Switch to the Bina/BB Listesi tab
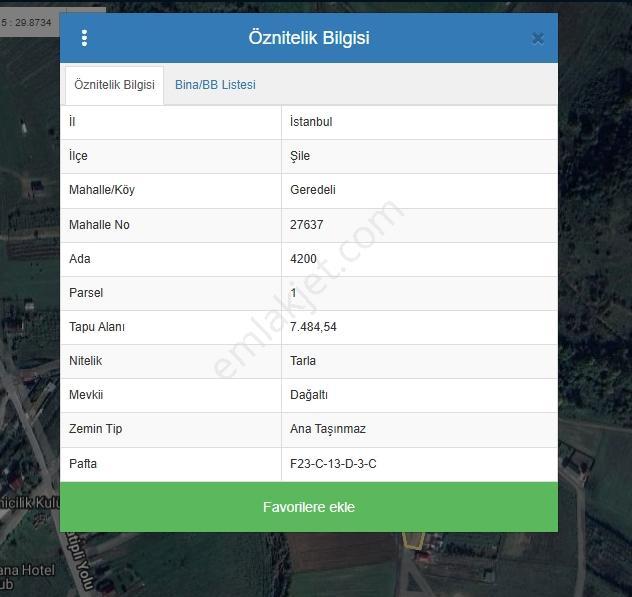This screenshot has height=597, width=632. (x=215, y=85)
